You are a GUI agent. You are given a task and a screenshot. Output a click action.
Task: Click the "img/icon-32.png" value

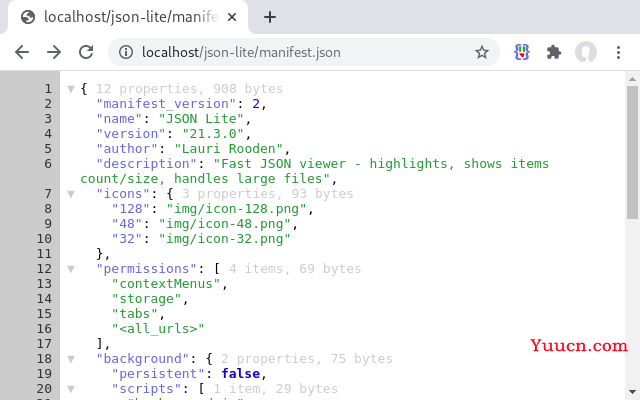[x=225, y=239]
